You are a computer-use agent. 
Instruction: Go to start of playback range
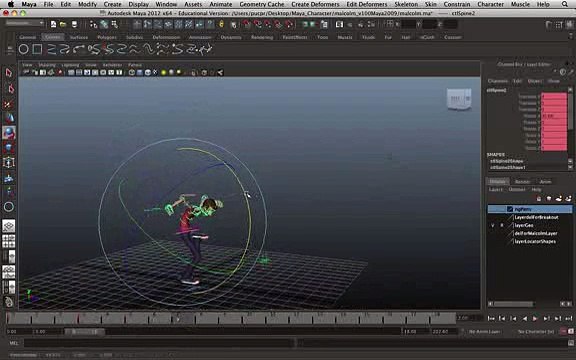(x=491, y=319)
